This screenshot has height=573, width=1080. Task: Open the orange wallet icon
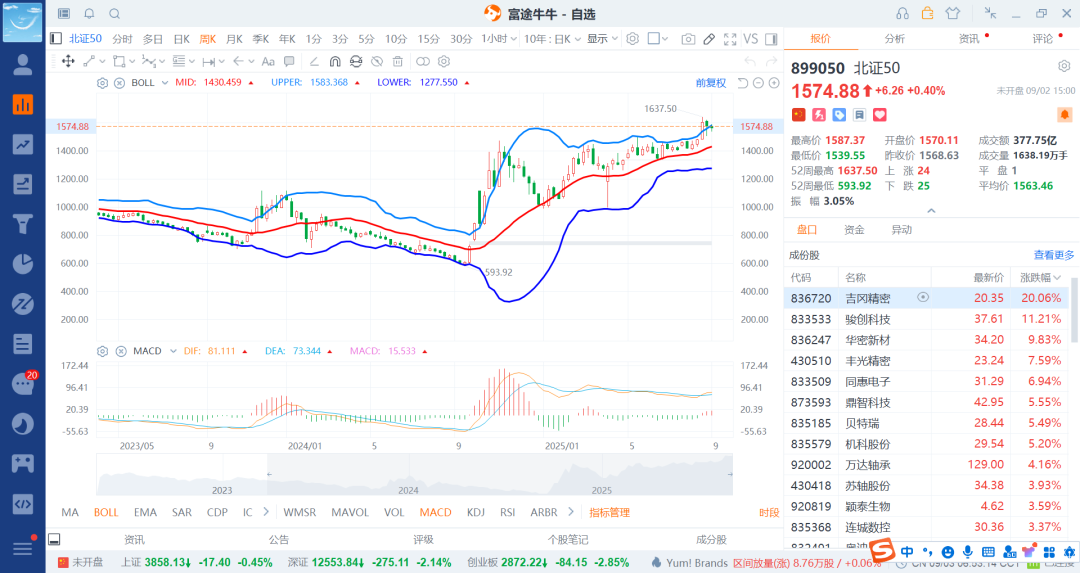pos(928,13)
